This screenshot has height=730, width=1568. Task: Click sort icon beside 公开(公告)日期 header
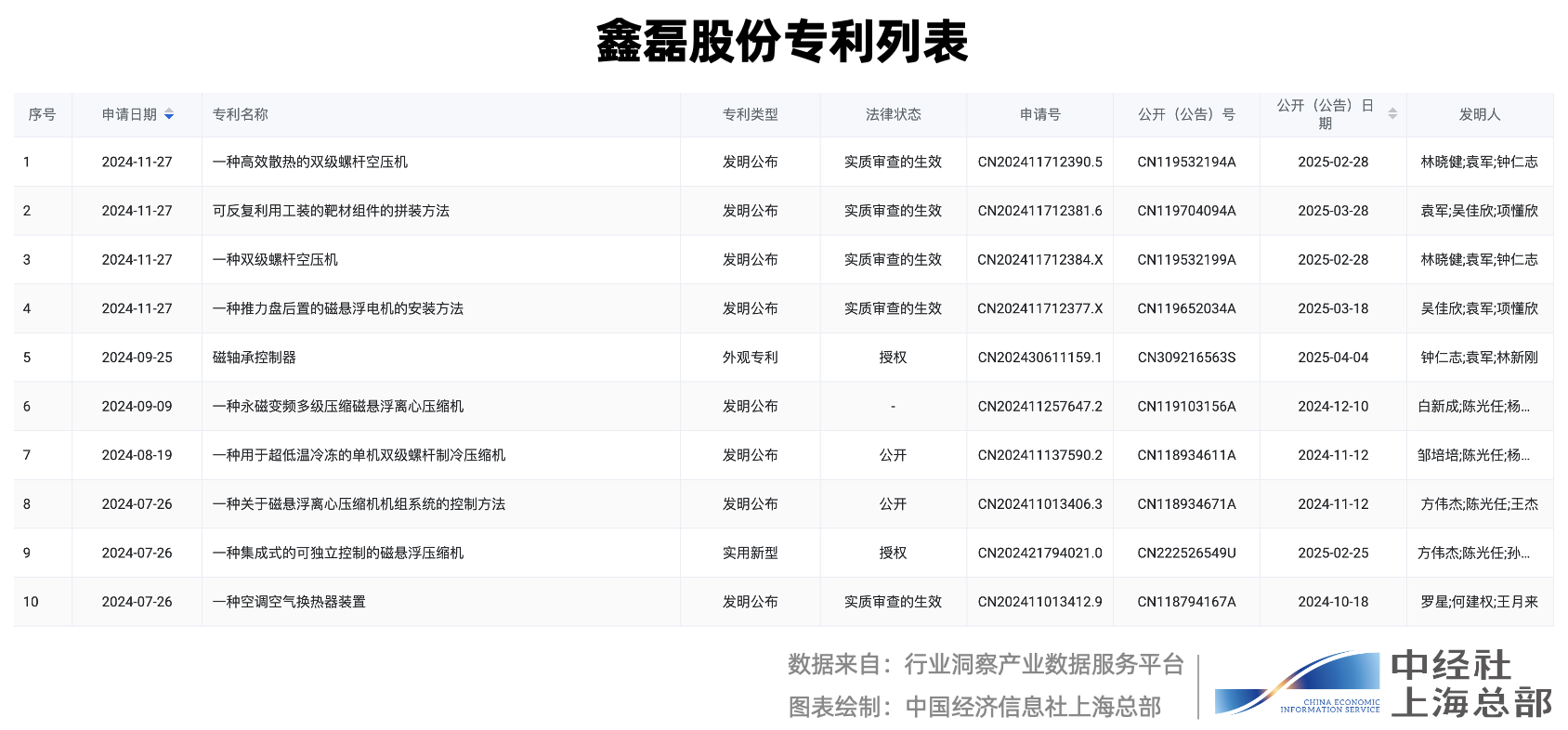point(1392,114)
